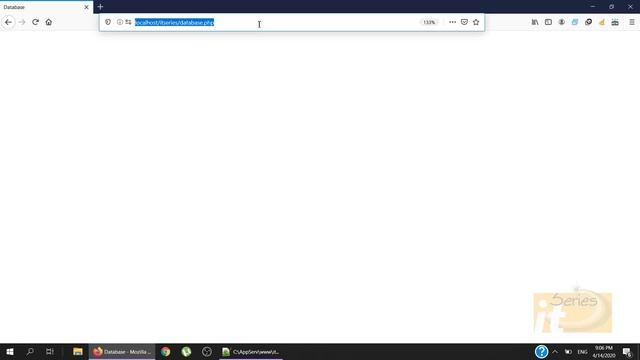Click the blue help question-mark tray icon
This screenshot has width=640, height=360.
coord(541,351)
